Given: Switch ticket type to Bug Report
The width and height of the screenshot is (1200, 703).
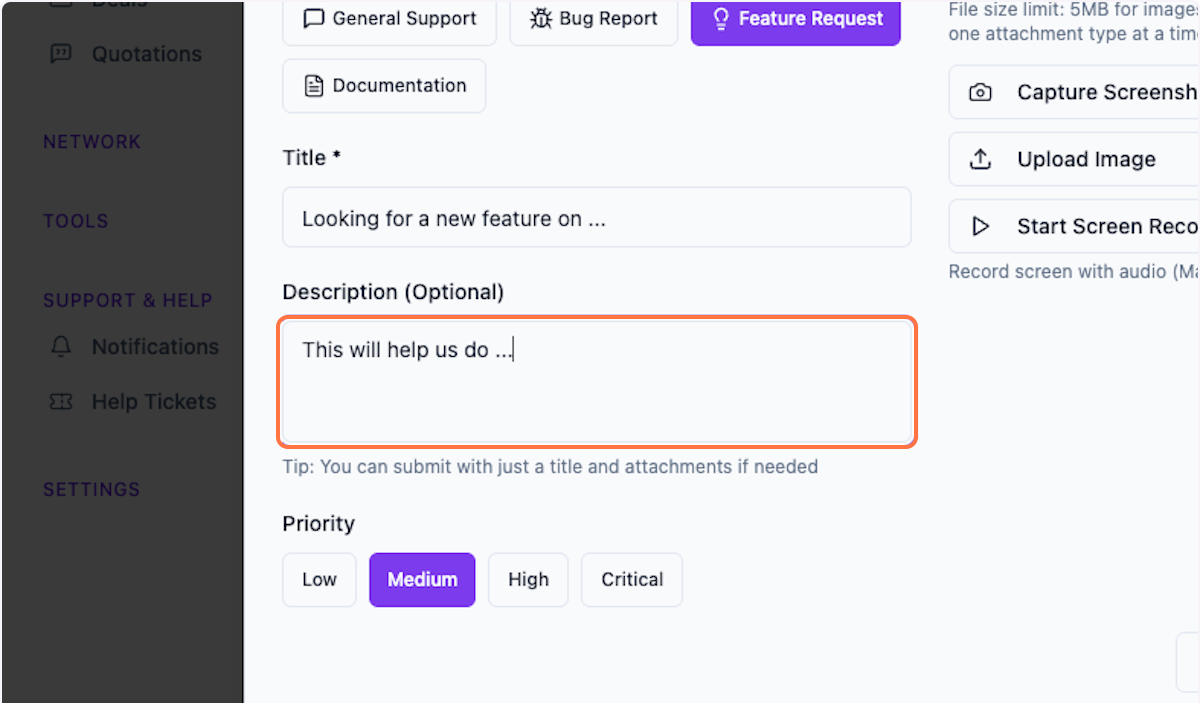Looking at the screenshot, I should click(593, 18).
